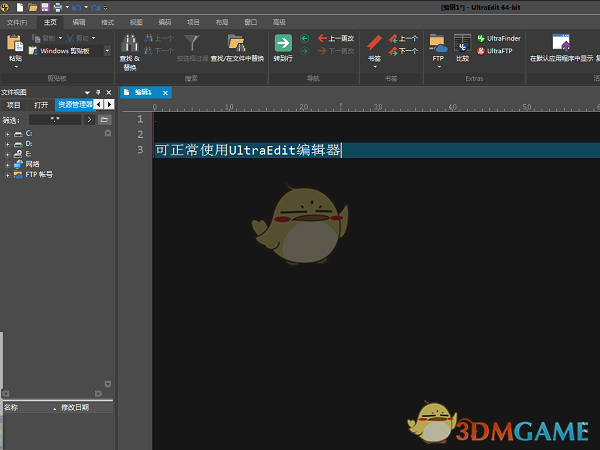Viewport: 600px width, 450px height.
Task: Click the Go to Line (转到行) icon
Action: pyautogui.click(x=283, y=44)
